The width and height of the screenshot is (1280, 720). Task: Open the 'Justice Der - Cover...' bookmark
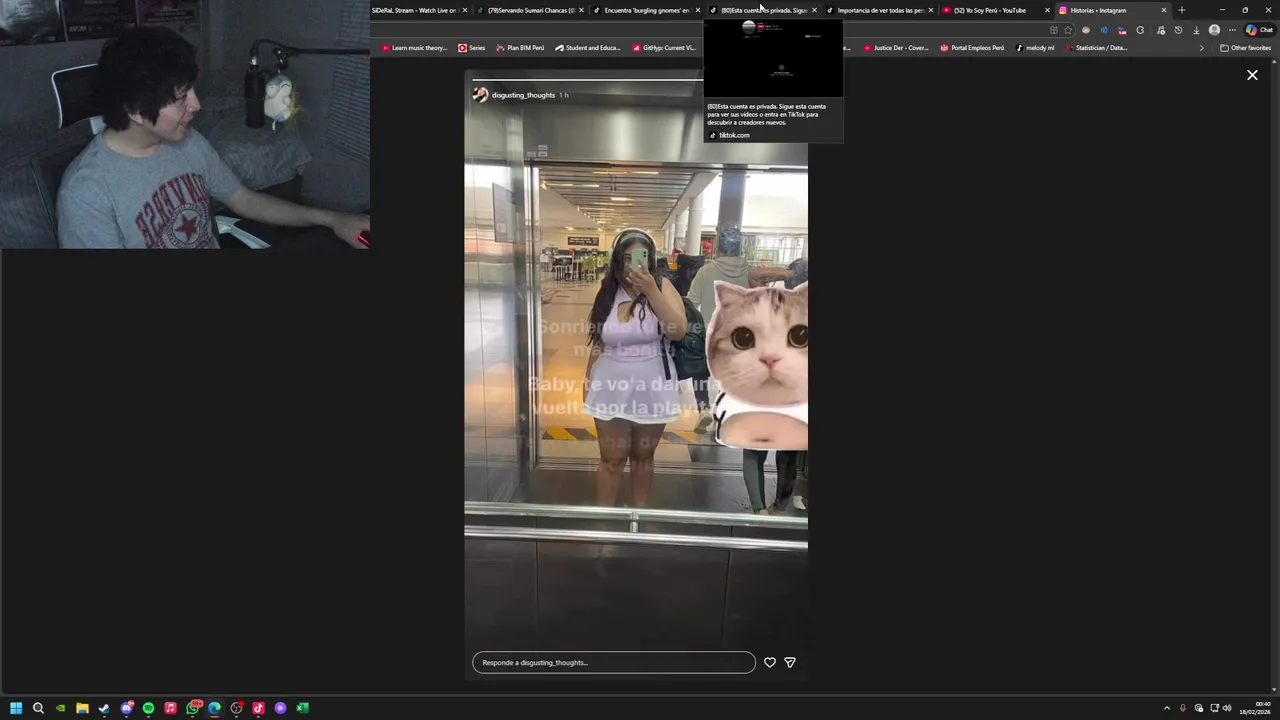[896, 48]
